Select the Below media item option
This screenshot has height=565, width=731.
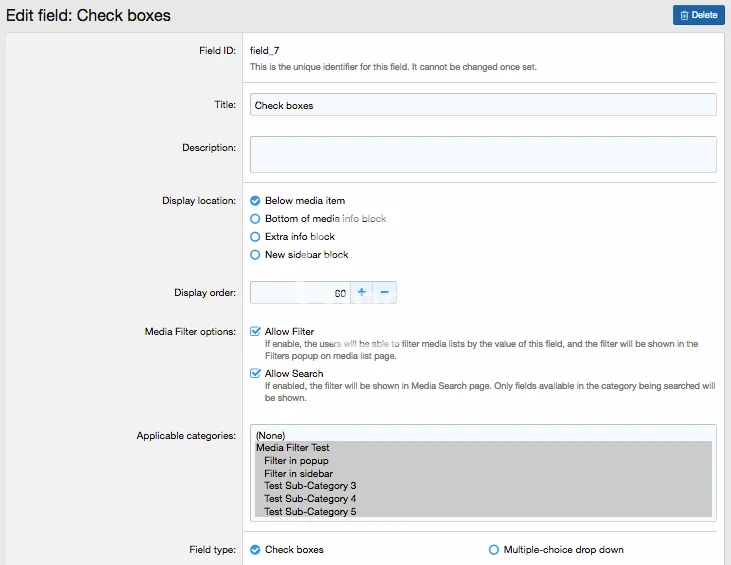[255, 201]
